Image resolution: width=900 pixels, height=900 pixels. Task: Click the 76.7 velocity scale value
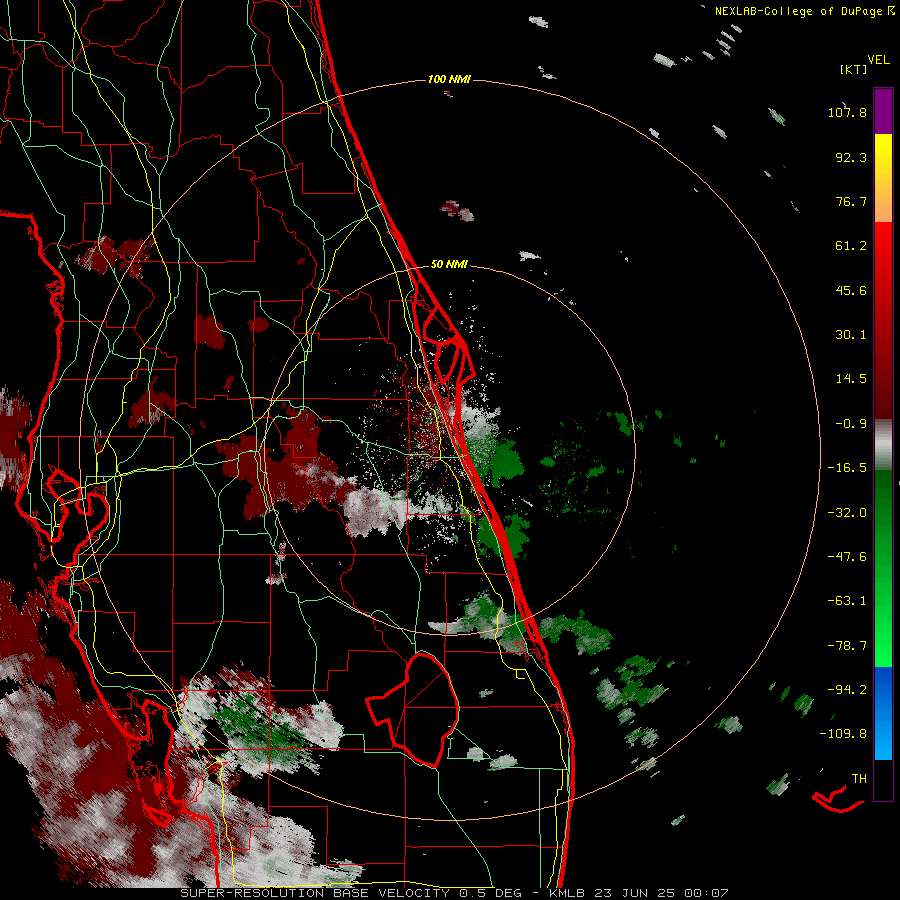tap(851, 201)
